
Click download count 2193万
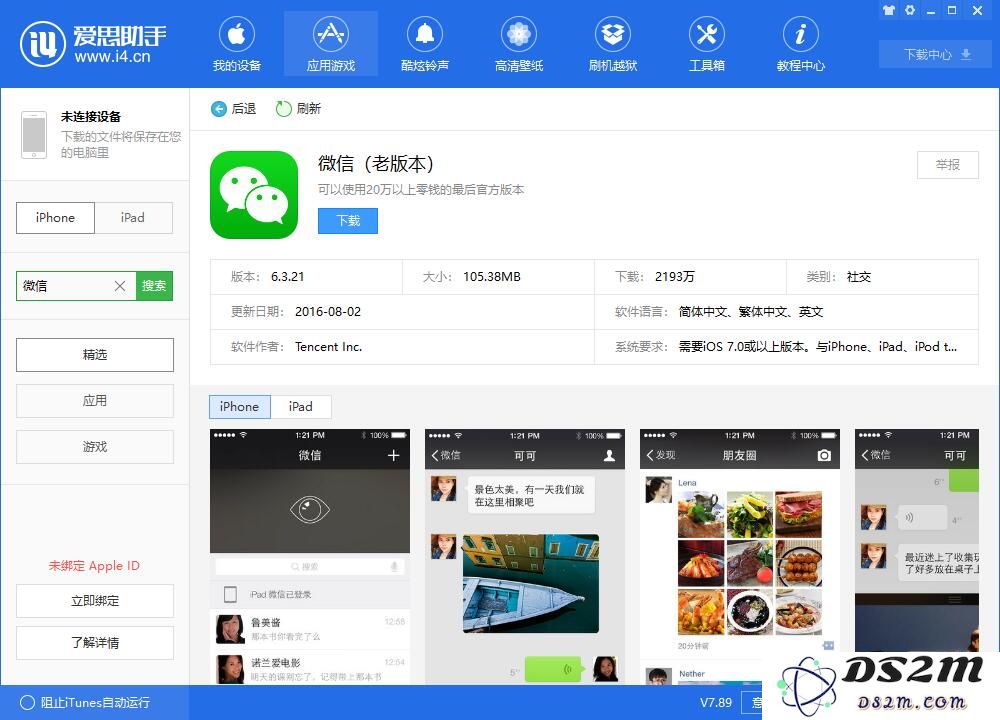[675, 277]
